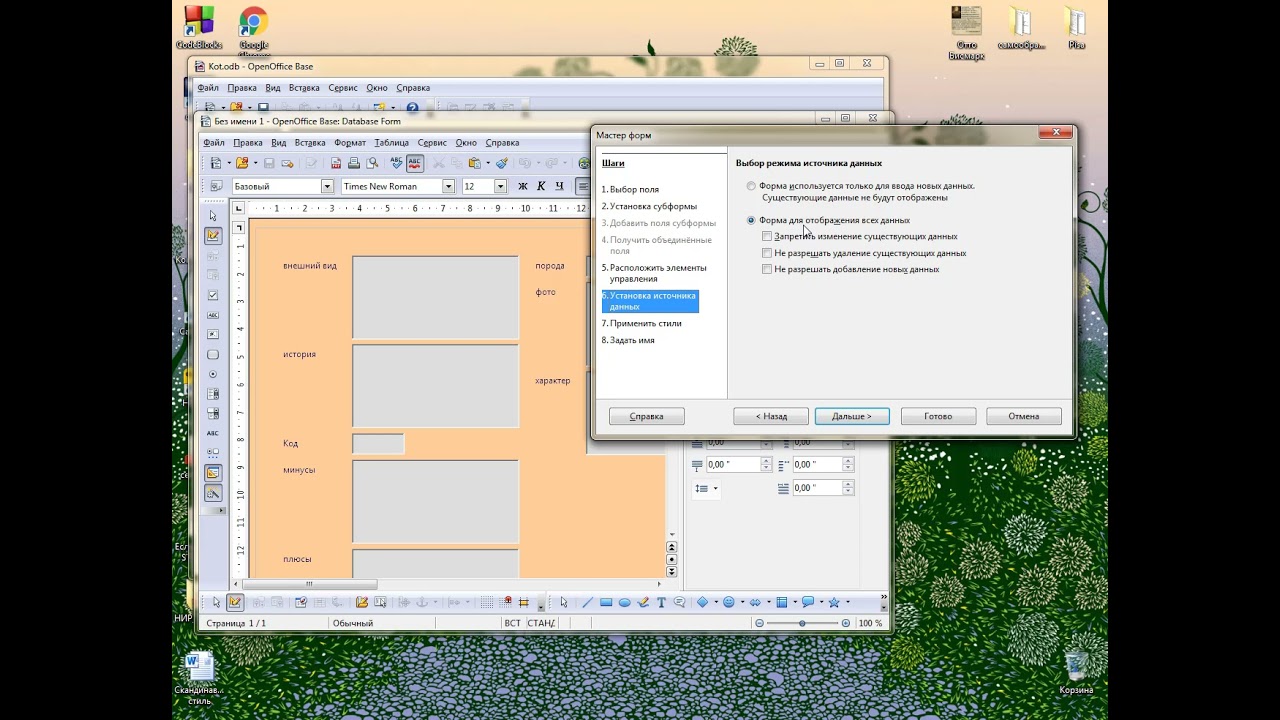Select radio 'Форма для отображения всех данных'
Screen dimensions: 1280x720
click(751, 220)
